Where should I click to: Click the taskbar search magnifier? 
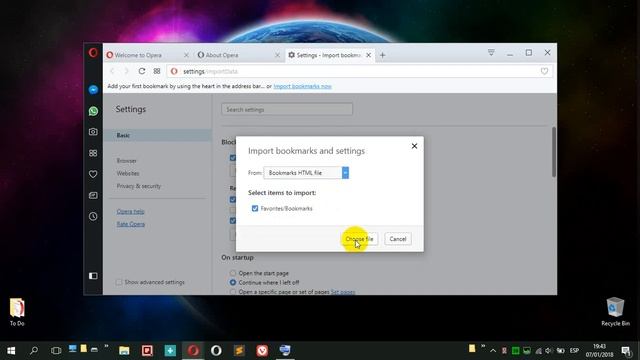pyautogui.click(x=34, y=350)
